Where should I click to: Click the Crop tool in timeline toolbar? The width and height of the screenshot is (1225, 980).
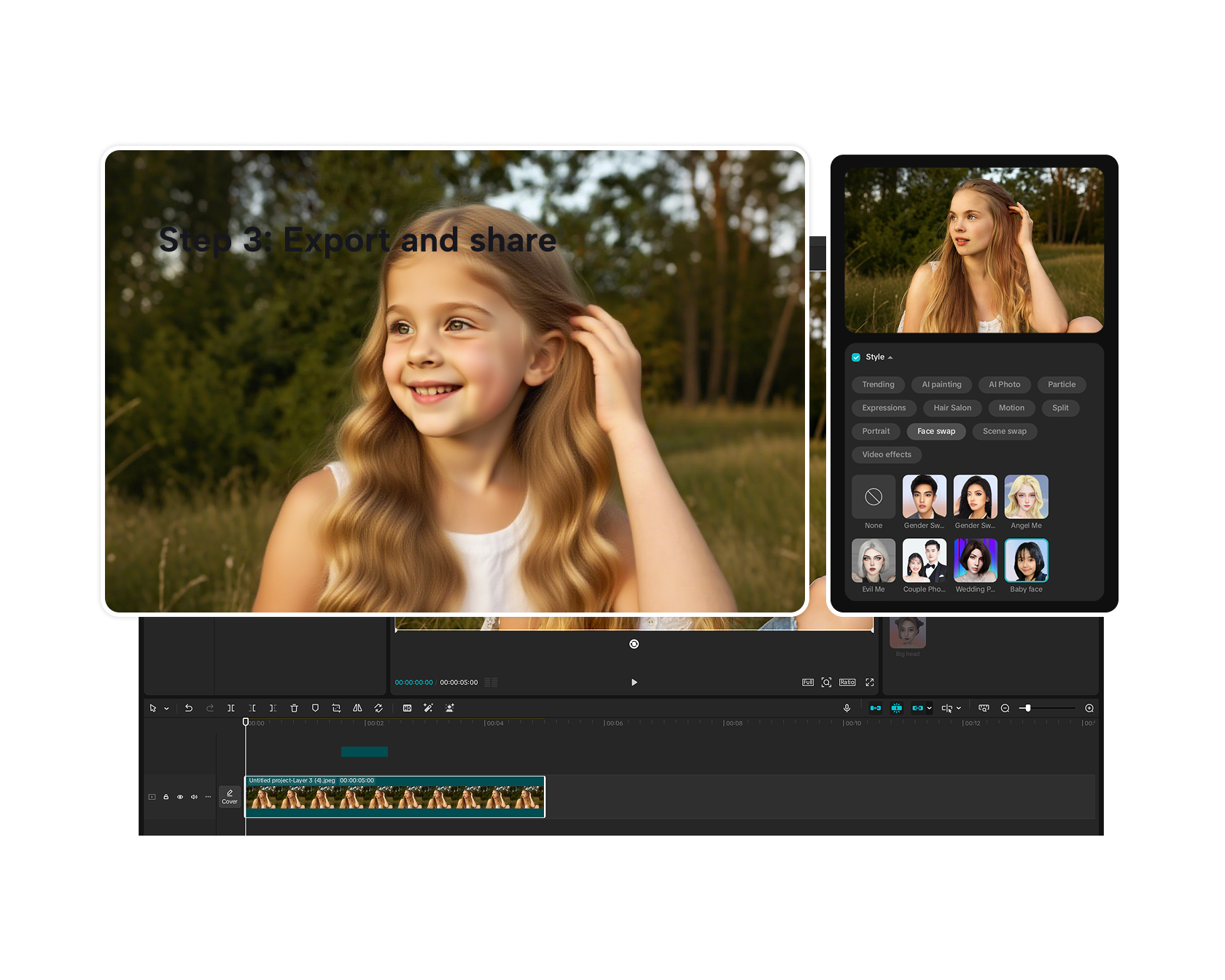[x=336, y=708]
